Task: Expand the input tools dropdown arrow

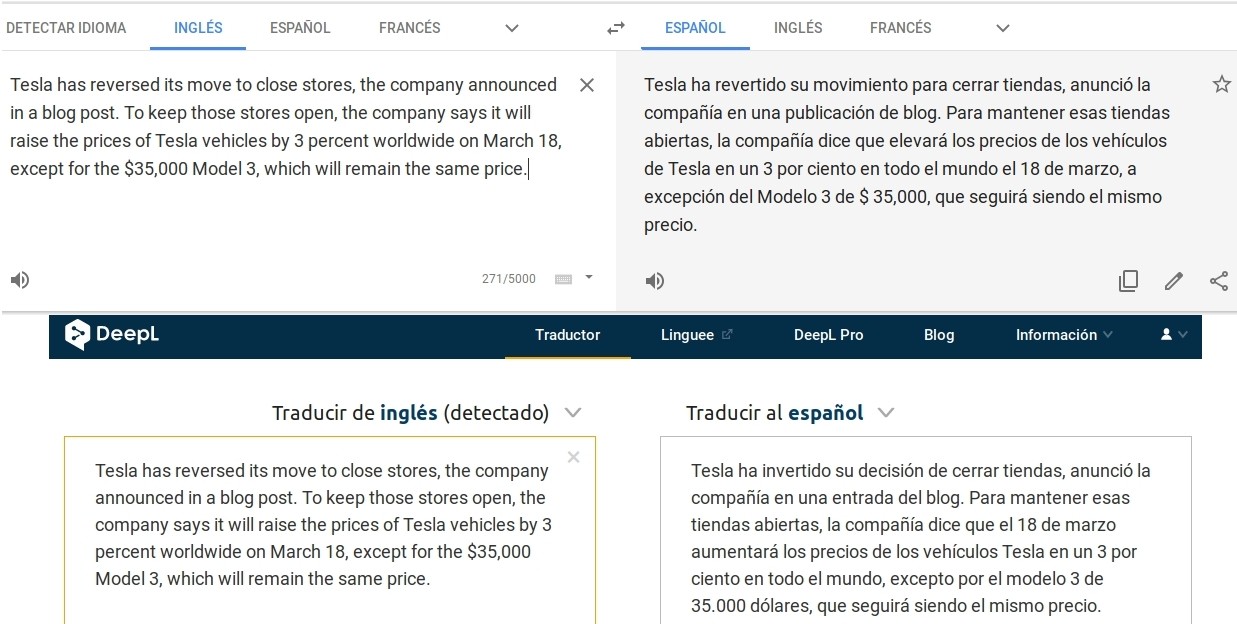Action: [x=589, y=277]
